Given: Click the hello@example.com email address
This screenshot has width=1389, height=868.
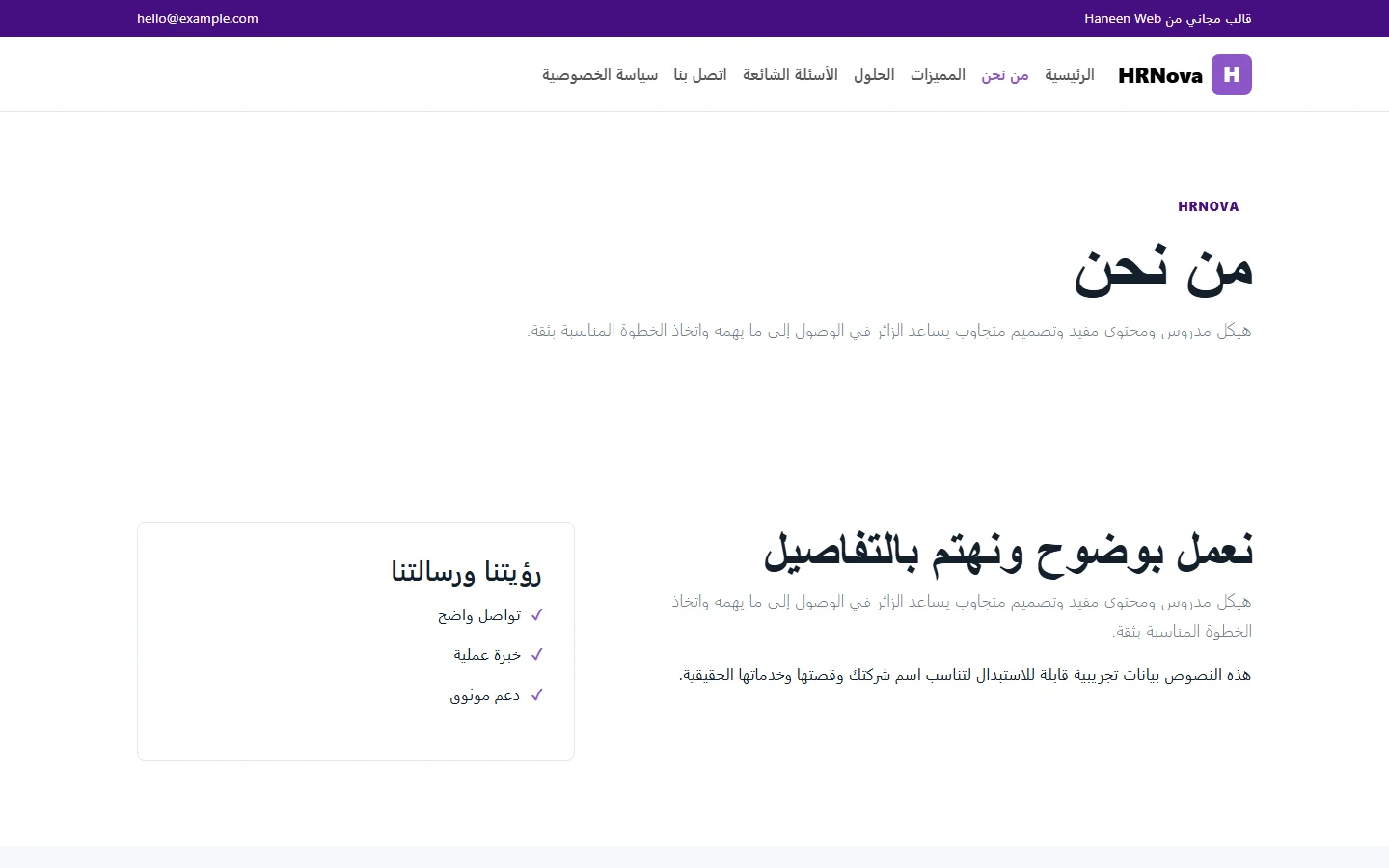Looking at the screenshot, I should pos(198,18).
